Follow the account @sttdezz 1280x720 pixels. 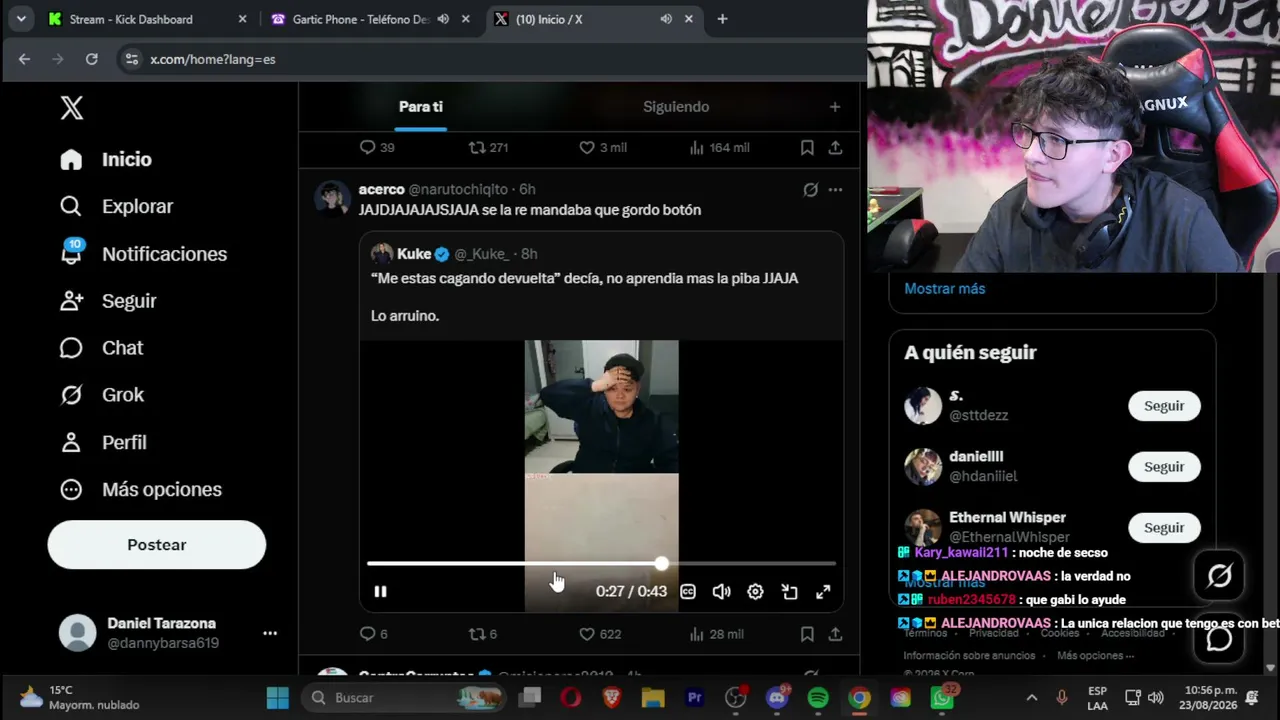tap(1164, 406)
